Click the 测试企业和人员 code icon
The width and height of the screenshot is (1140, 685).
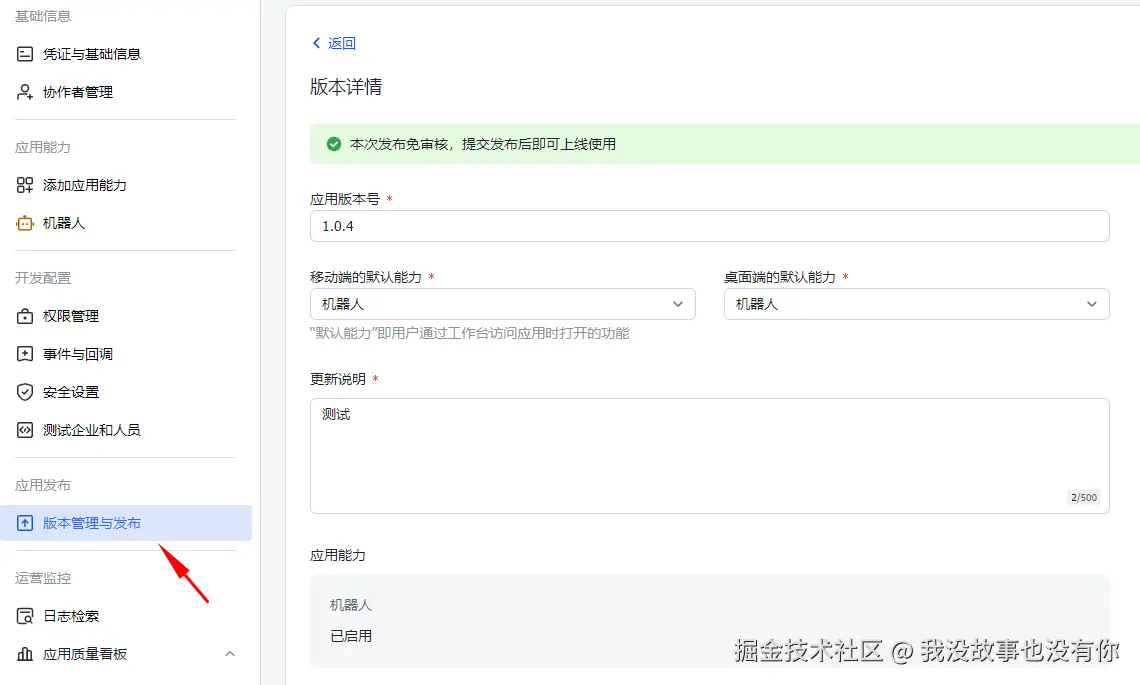(25, 430)
